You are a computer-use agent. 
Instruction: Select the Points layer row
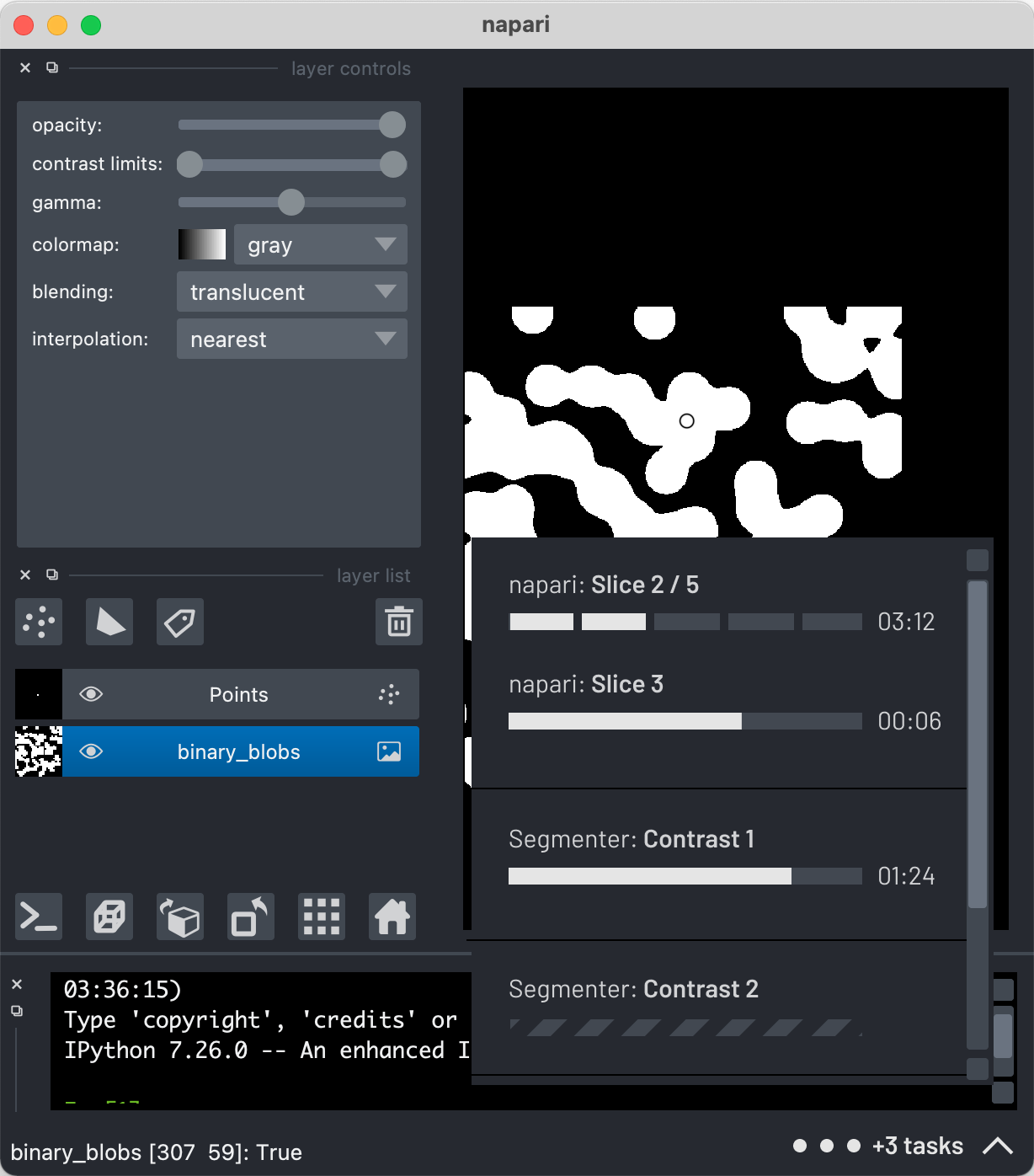(217, 694)
